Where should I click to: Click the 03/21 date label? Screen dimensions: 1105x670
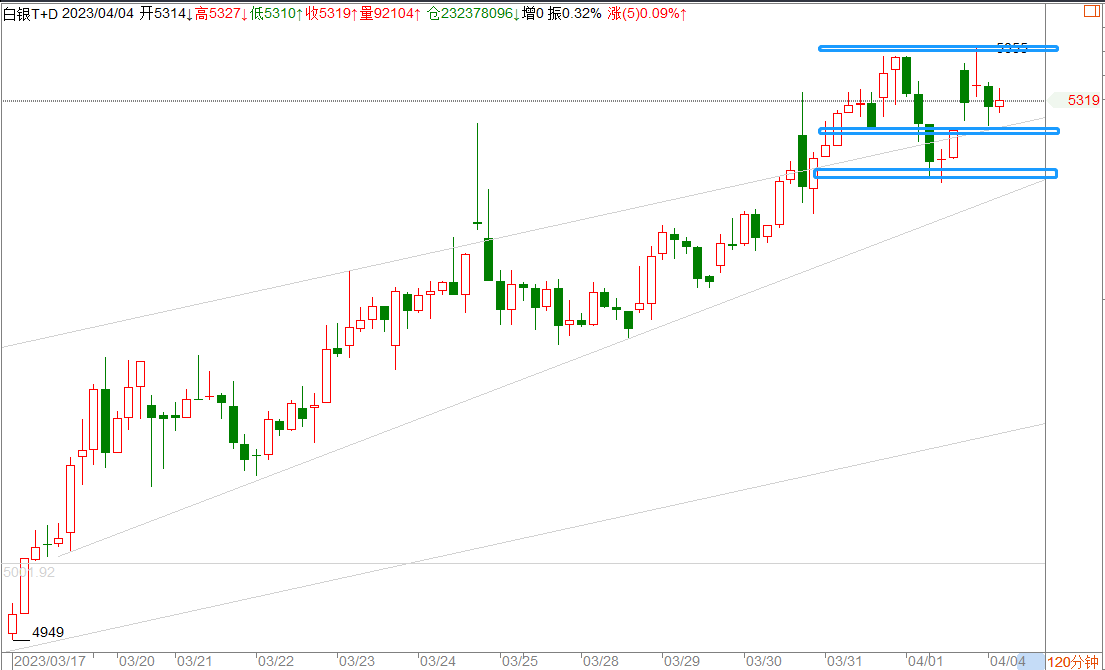195,662
